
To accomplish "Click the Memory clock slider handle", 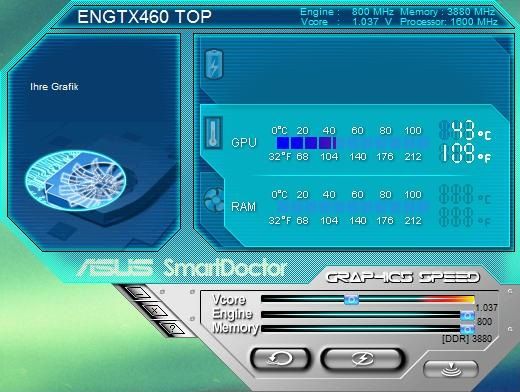I will 467,329.
